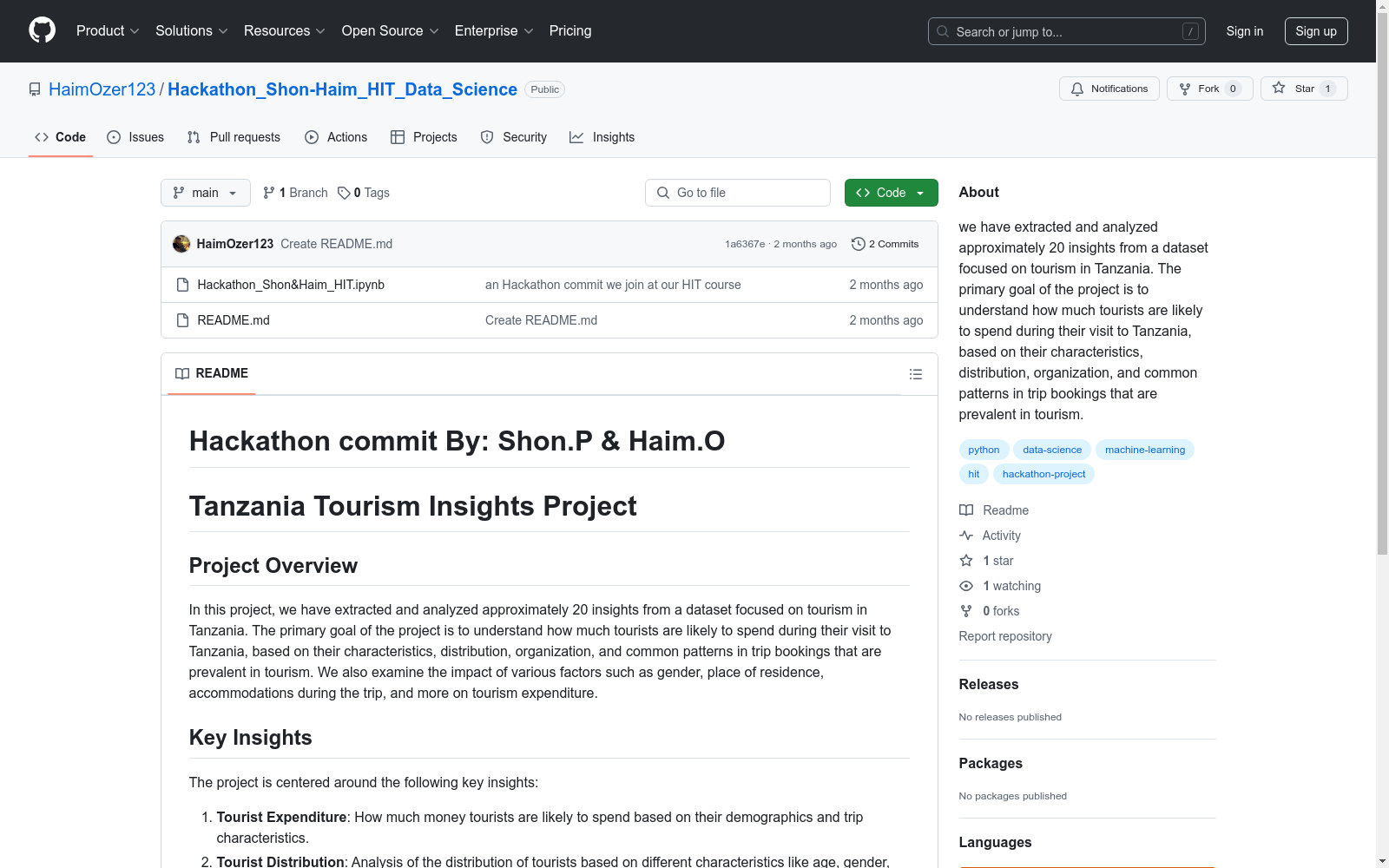Open the Pull requests tab
The image size is (1389, 868).
tap(234, 137)
